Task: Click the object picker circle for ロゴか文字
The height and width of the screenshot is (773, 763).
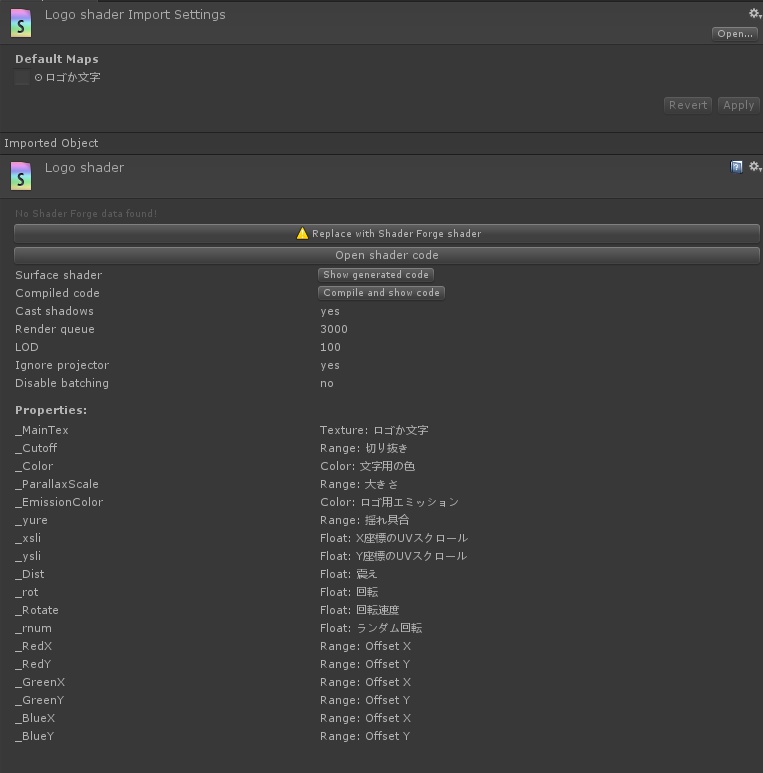Action: [x=38, y=77]
